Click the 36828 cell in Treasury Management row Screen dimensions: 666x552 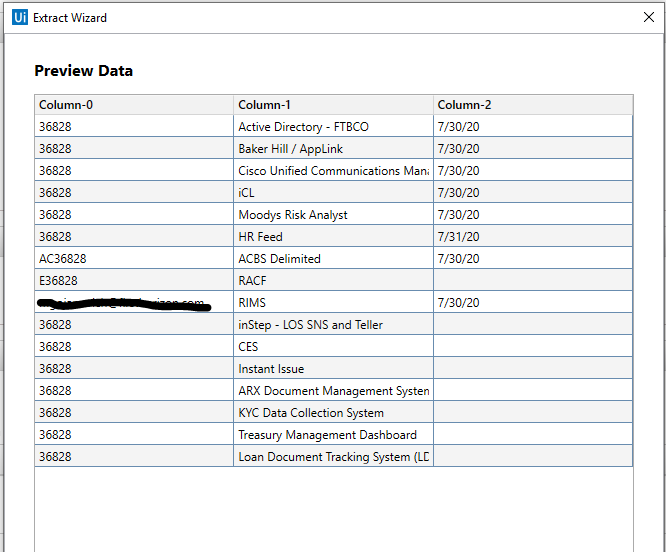tap(134, 435)
